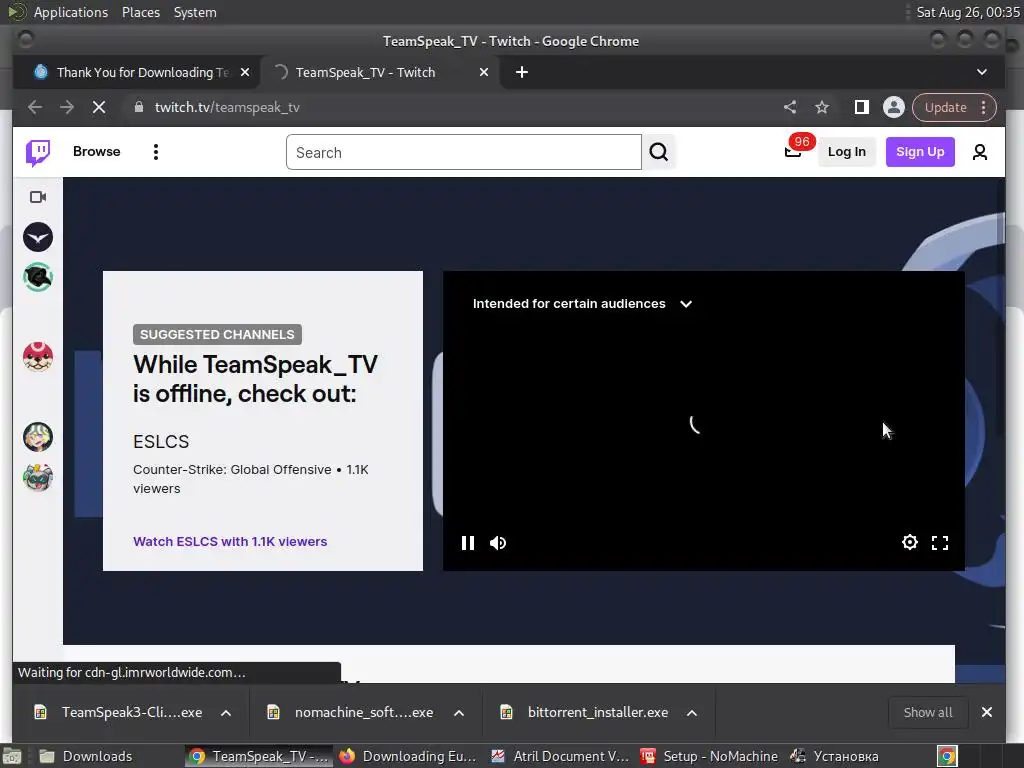Click the search magnifier button
This screenshot has width=1024, height=768.
[658, 152]
